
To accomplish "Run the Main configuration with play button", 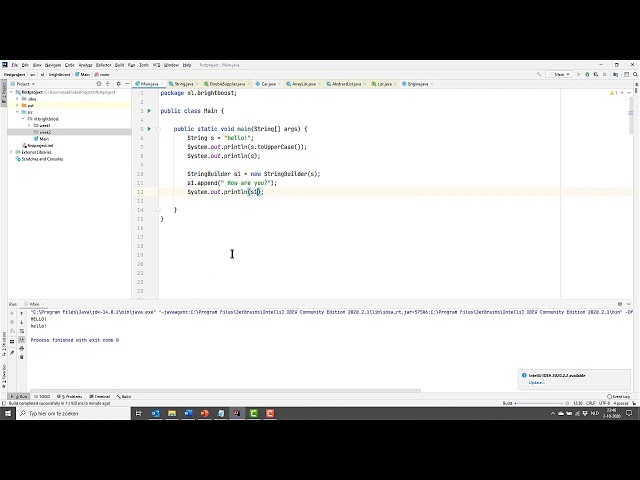I will pos(578,74).
